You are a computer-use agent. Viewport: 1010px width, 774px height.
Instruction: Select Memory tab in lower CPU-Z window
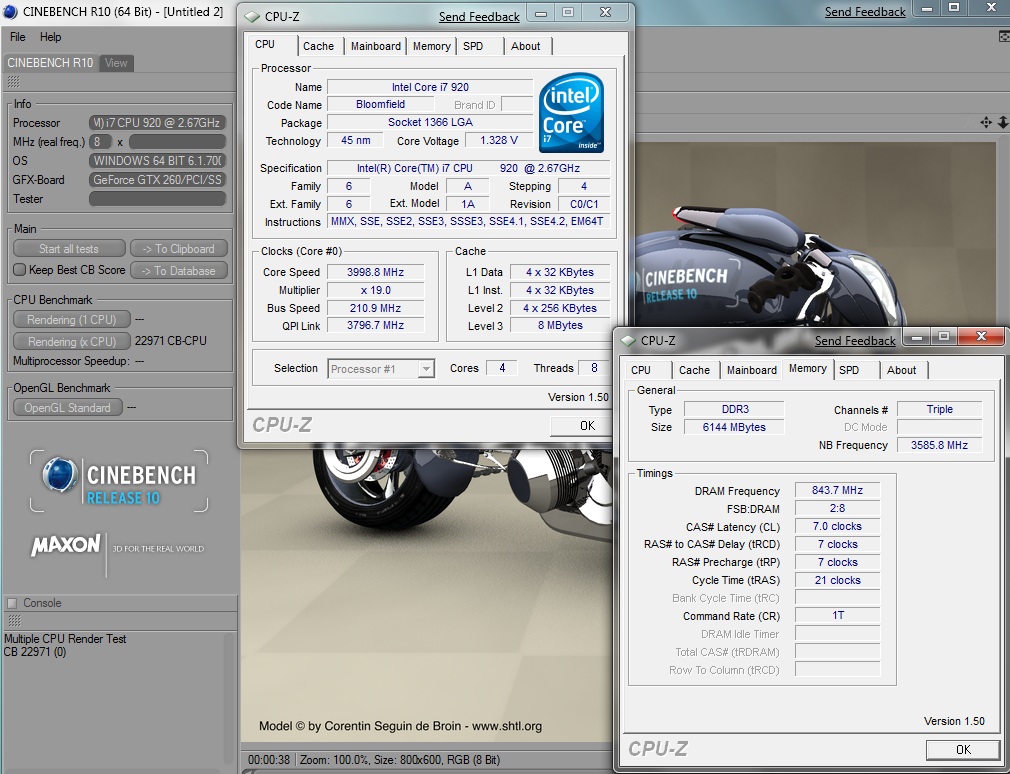808,368
